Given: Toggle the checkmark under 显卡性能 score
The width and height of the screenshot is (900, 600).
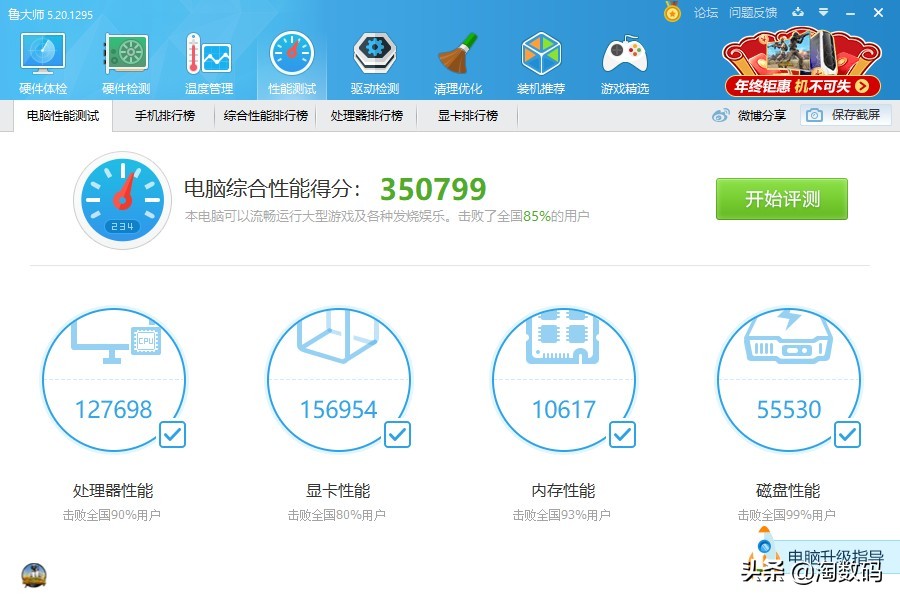Looking at the screenshot, I should click(x=398, y=434).
